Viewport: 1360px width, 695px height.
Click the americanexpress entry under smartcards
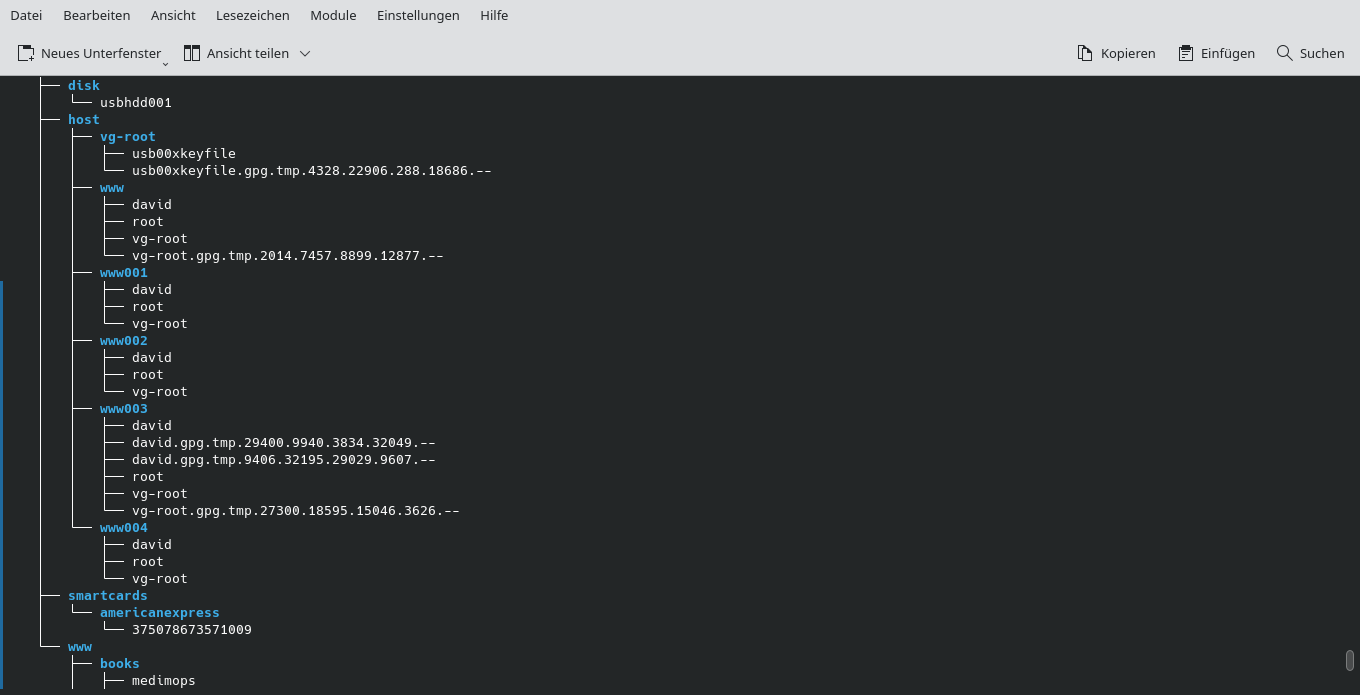(x=160, y=612)
